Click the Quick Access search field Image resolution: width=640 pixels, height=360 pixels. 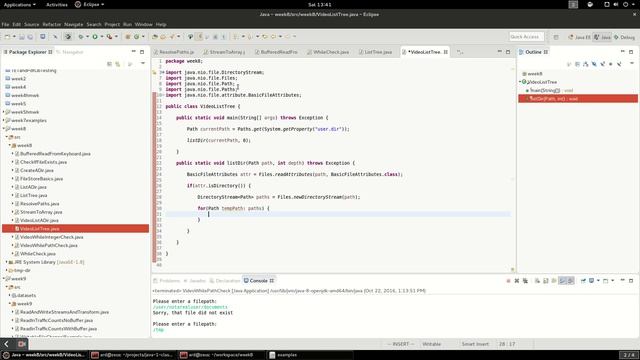[526, 37]
